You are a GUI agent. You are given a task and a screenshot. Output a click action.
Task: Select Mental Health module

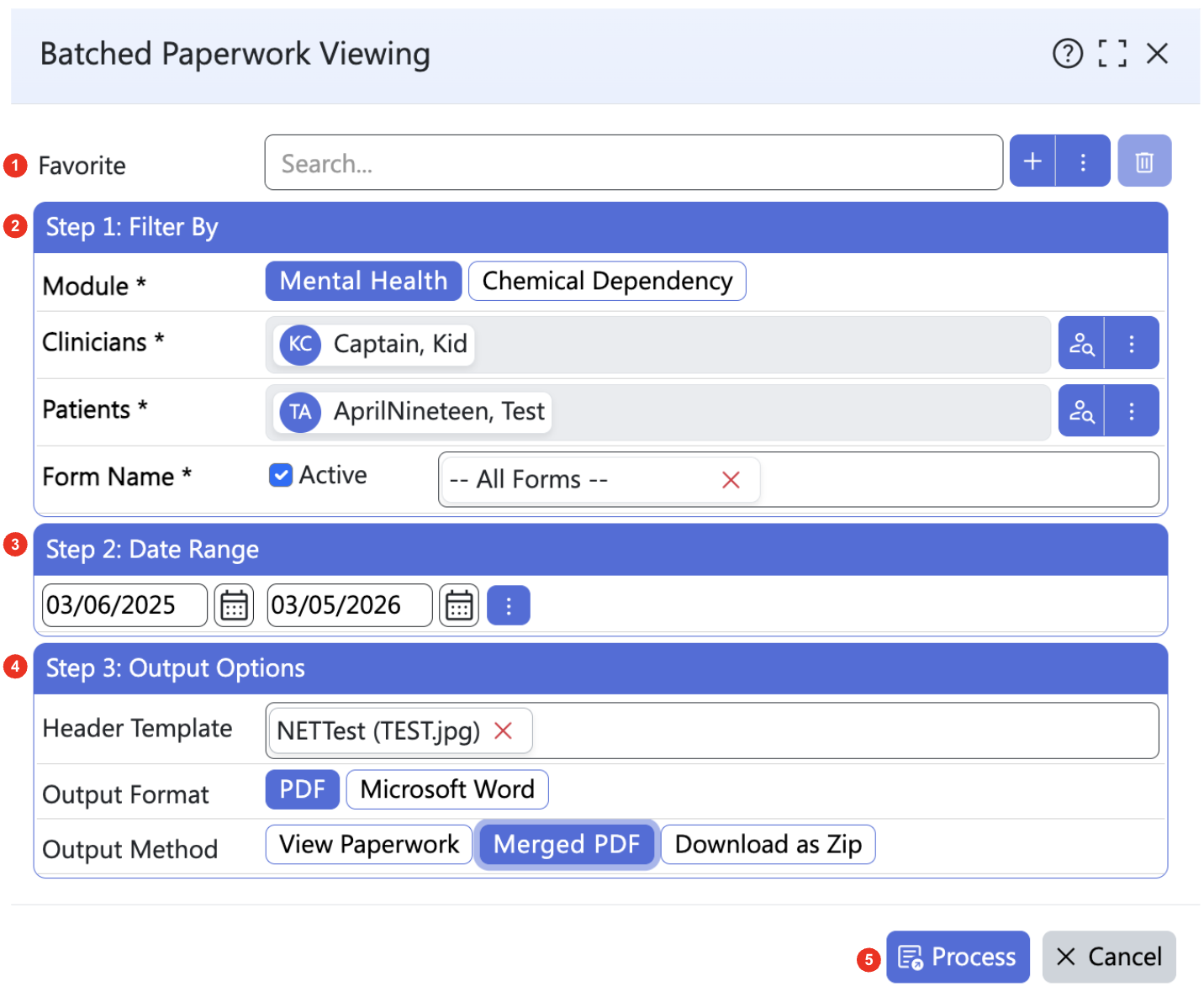[363, 281]
